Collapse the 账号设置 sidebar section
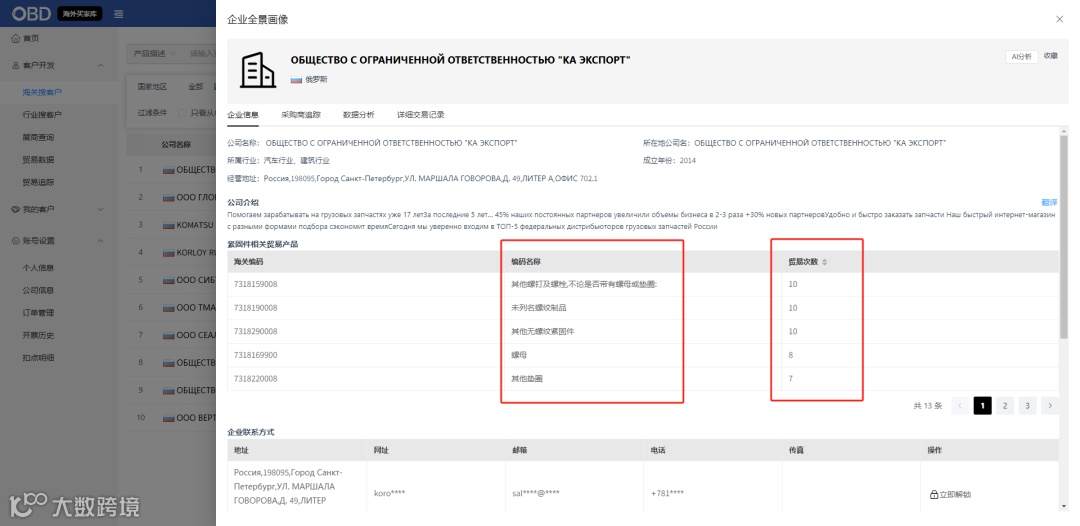1080x526 pixels. click(101, 241)
